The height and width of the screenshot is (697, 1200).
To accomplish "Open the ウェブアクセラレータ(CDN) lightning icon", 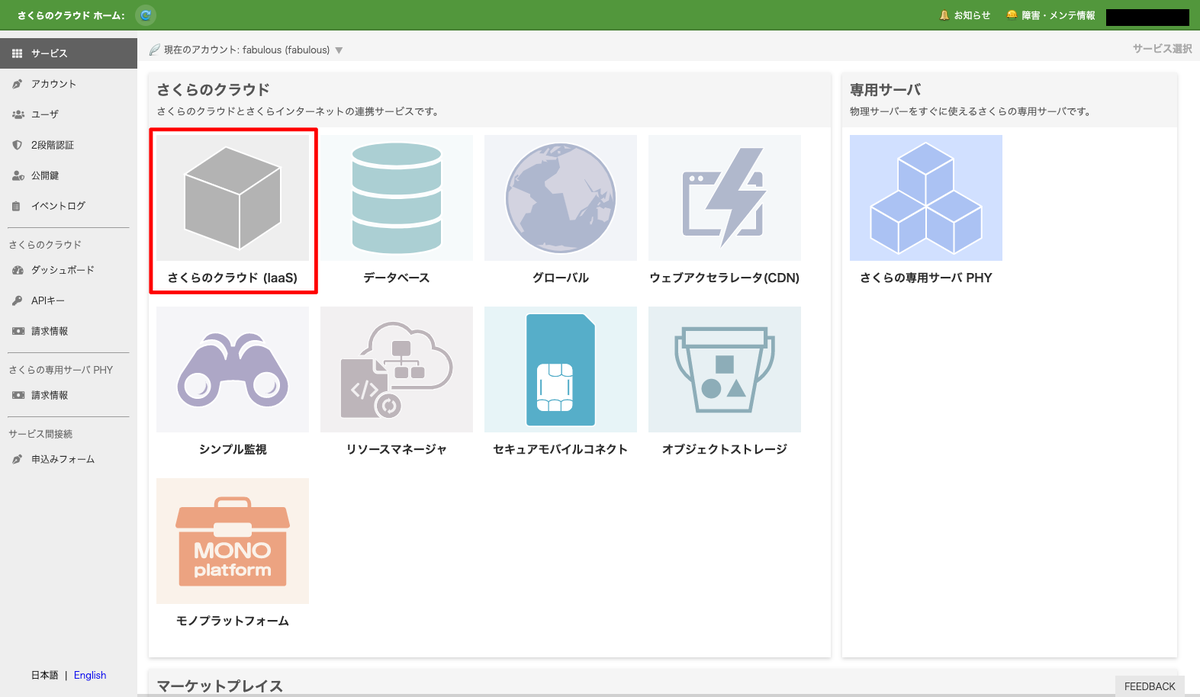I will 725,197.
